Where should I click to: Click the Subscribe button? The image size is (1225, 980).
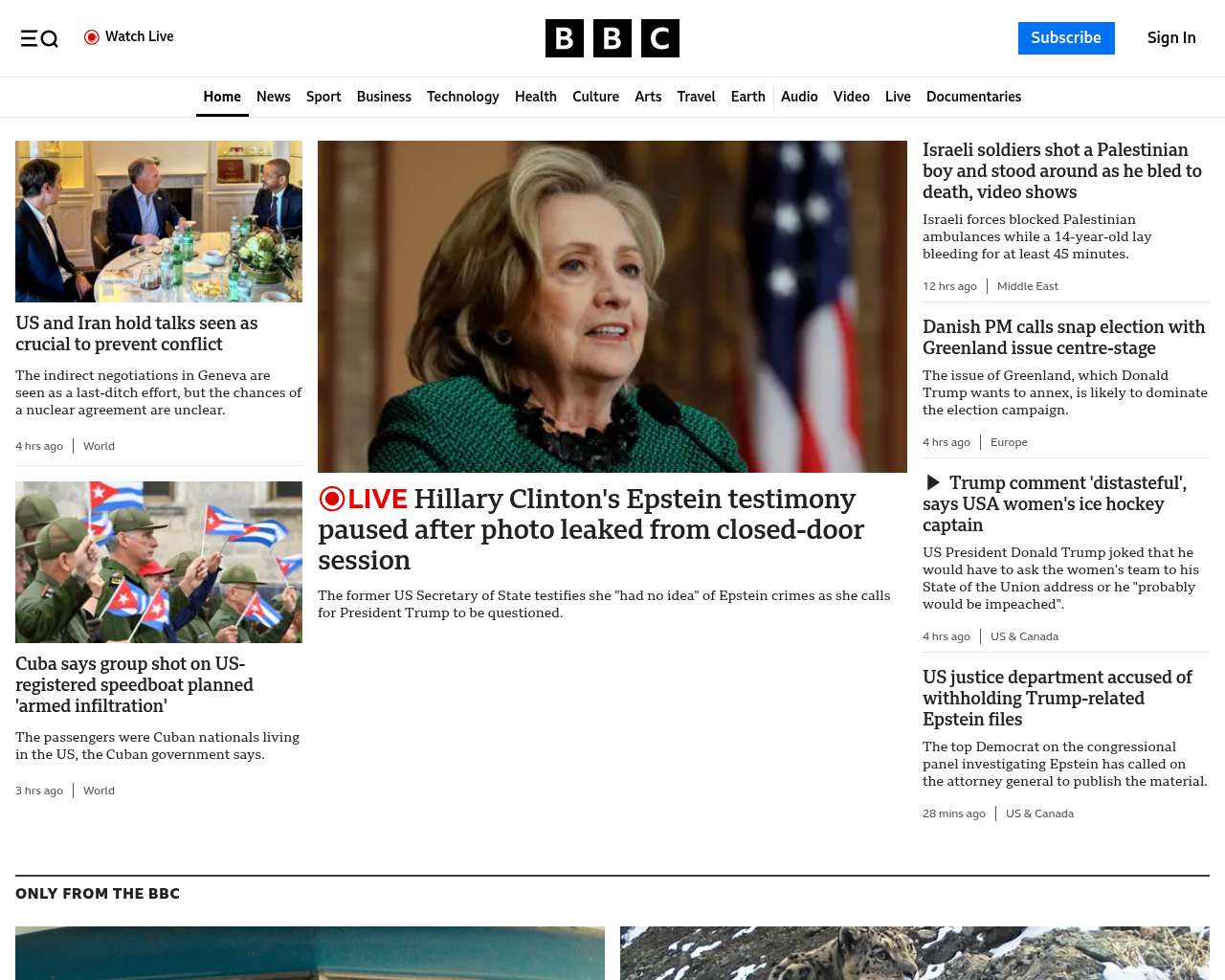tap(1066, 38)
